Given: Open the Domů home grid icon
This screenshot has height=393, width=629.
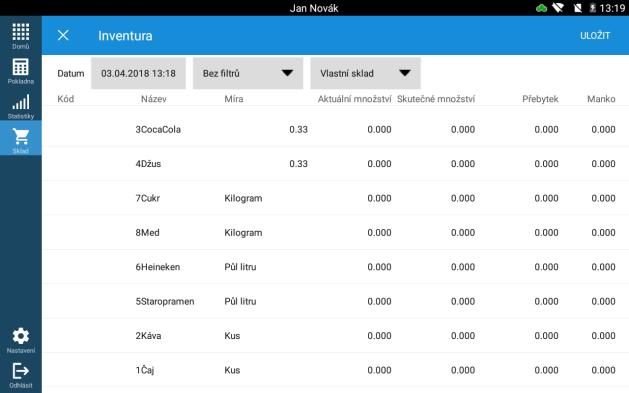Looking at the screenshot, I should tap(20, 32).
